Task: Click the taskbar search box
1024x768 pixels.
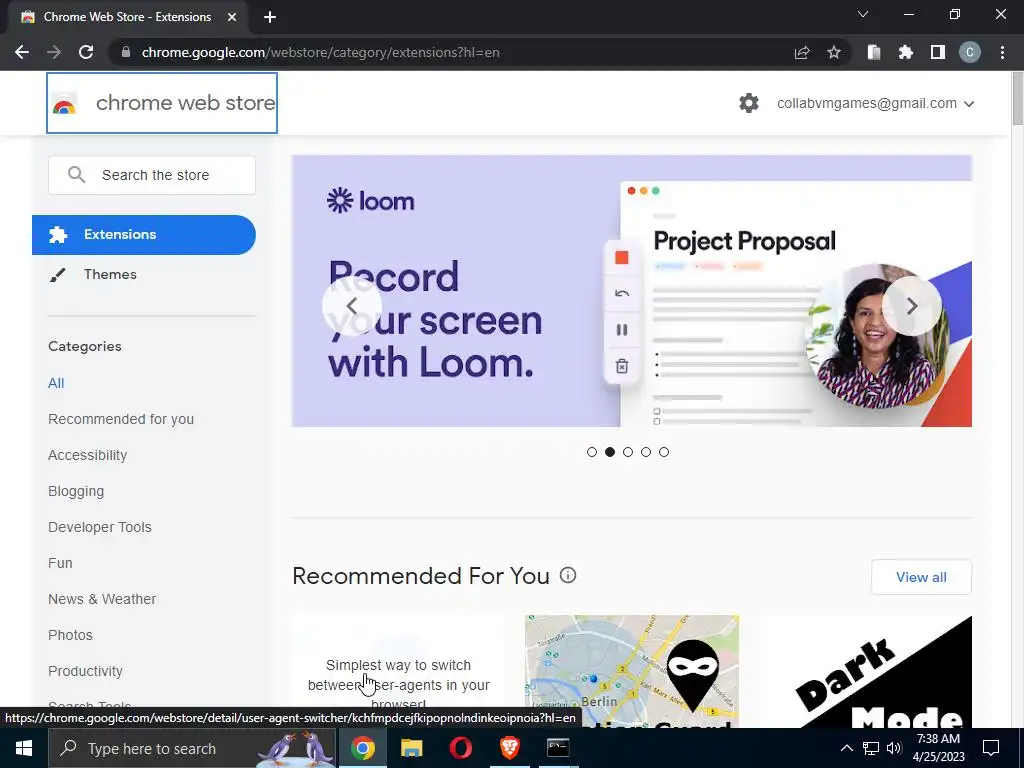Action: (x=192, y=748)
